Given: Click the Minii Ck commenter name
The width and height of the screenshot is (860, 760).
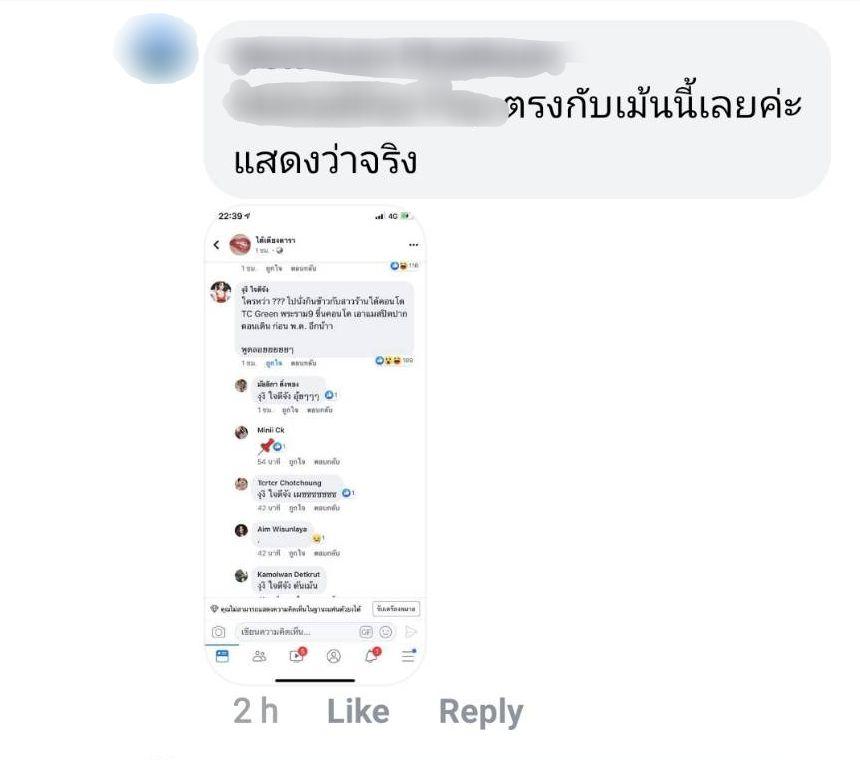Looking at the screenshot, I should coord(271,430).
